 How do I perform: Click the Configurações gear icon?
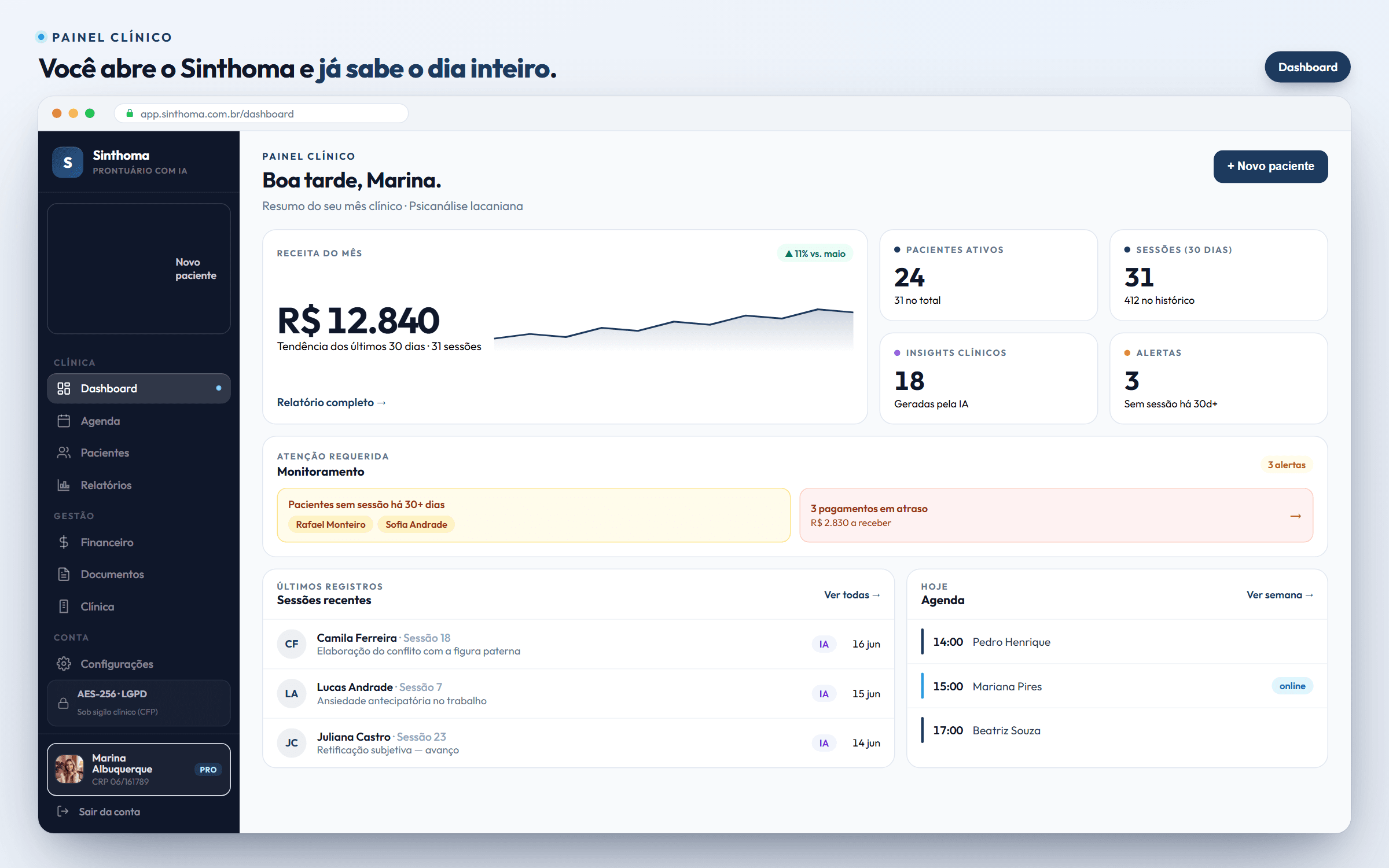pos(64,664)
